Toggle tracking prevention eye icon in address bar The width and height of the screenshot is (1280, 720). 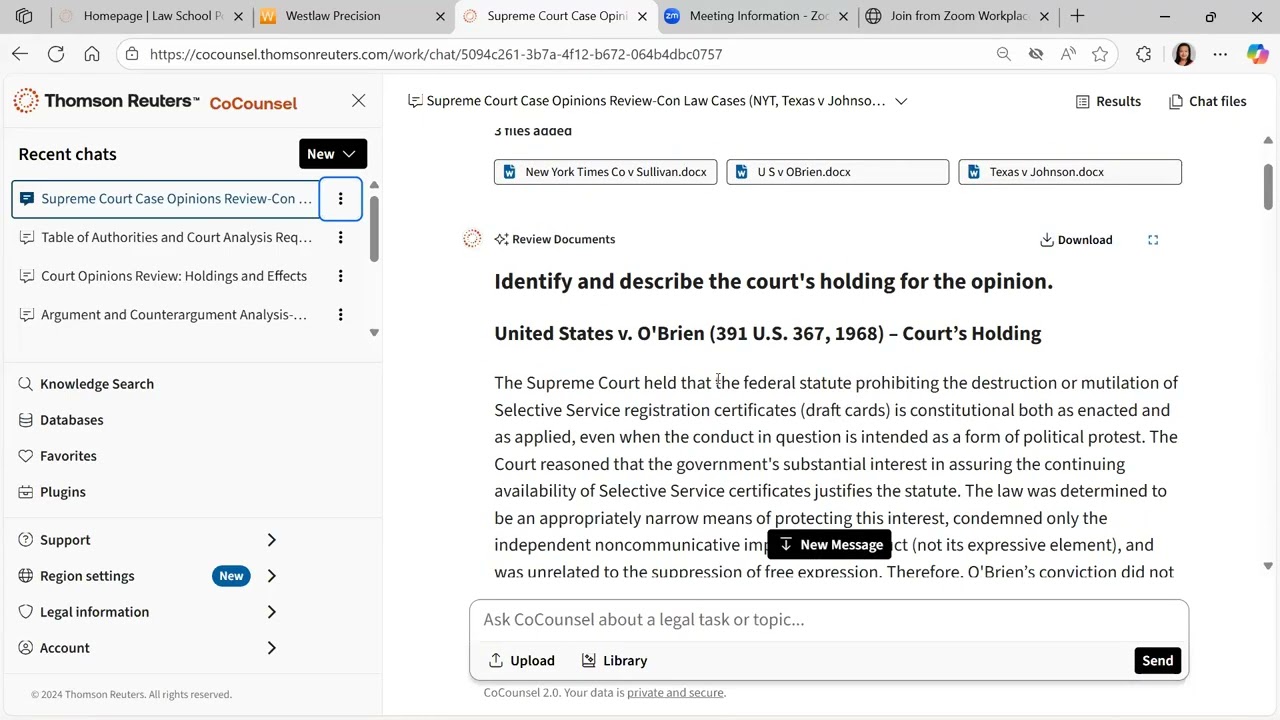[1036, 54]
